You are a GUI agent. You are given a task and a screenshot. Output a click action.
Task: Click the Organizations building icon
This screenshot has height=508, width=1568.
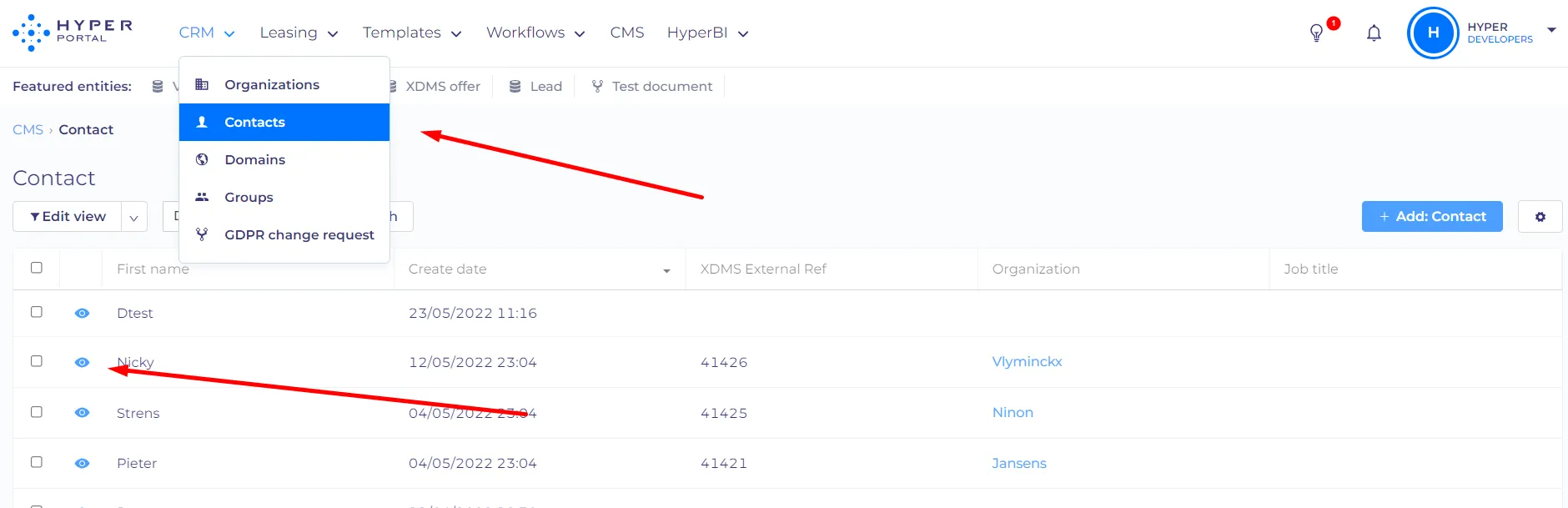point(202,84)
